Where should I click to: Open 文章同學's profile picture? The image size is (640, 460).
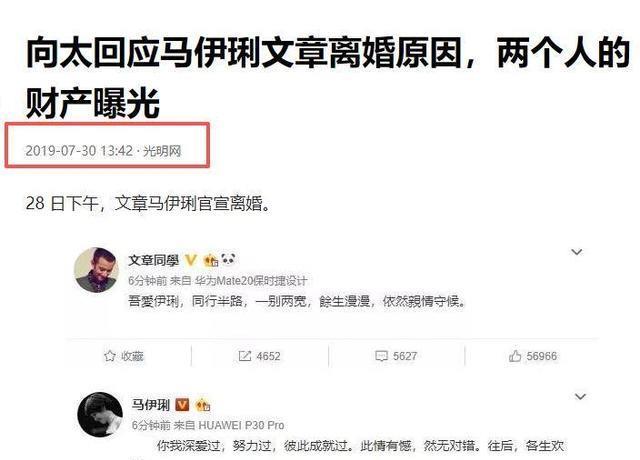pyautogui.click(x=96, y=270)
